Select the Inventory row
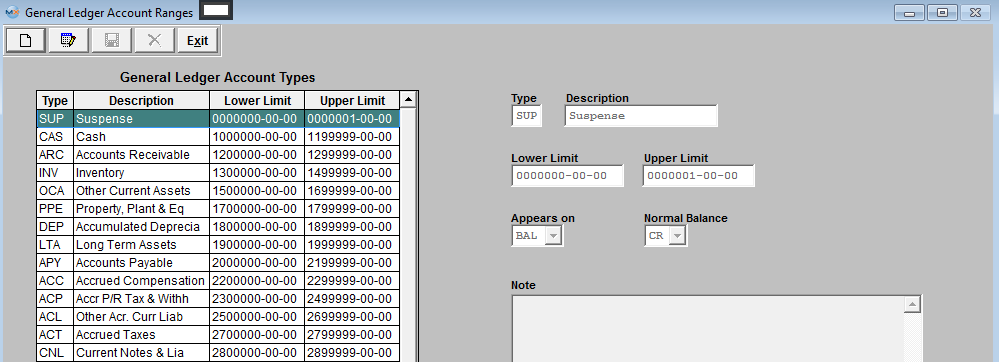The height and width of the screenshot is (362, 999). [218, 173]
